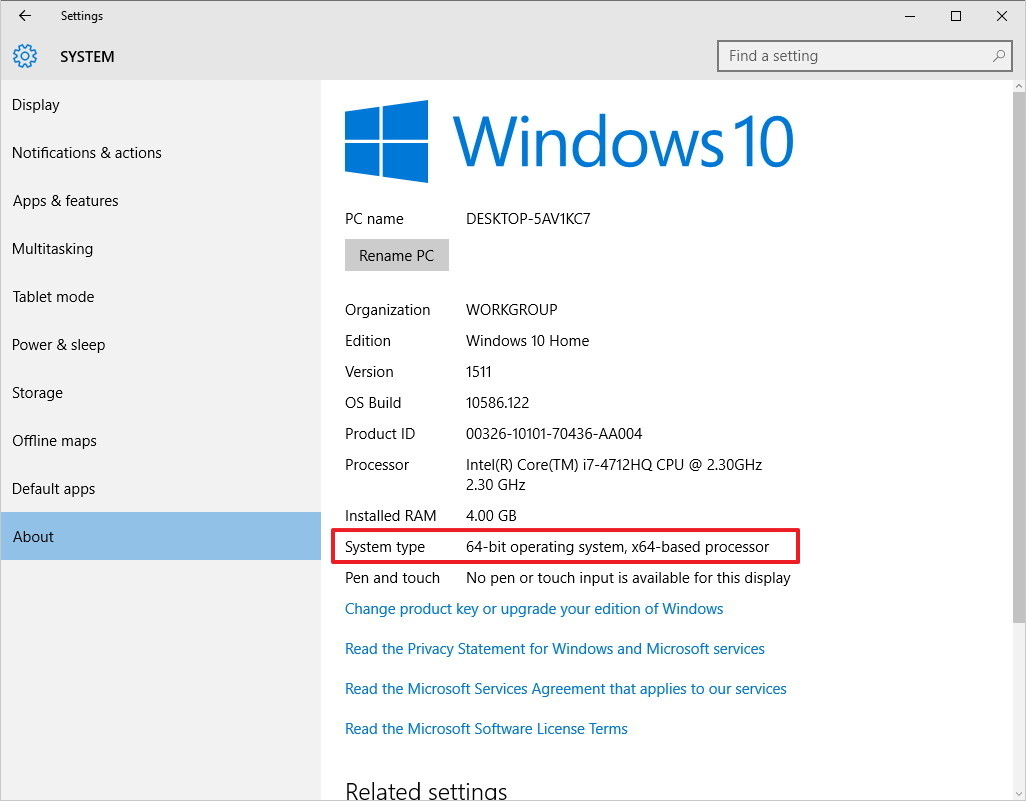
Task: Open Notifications & actions settings
Action: click(x=86, y=152)
